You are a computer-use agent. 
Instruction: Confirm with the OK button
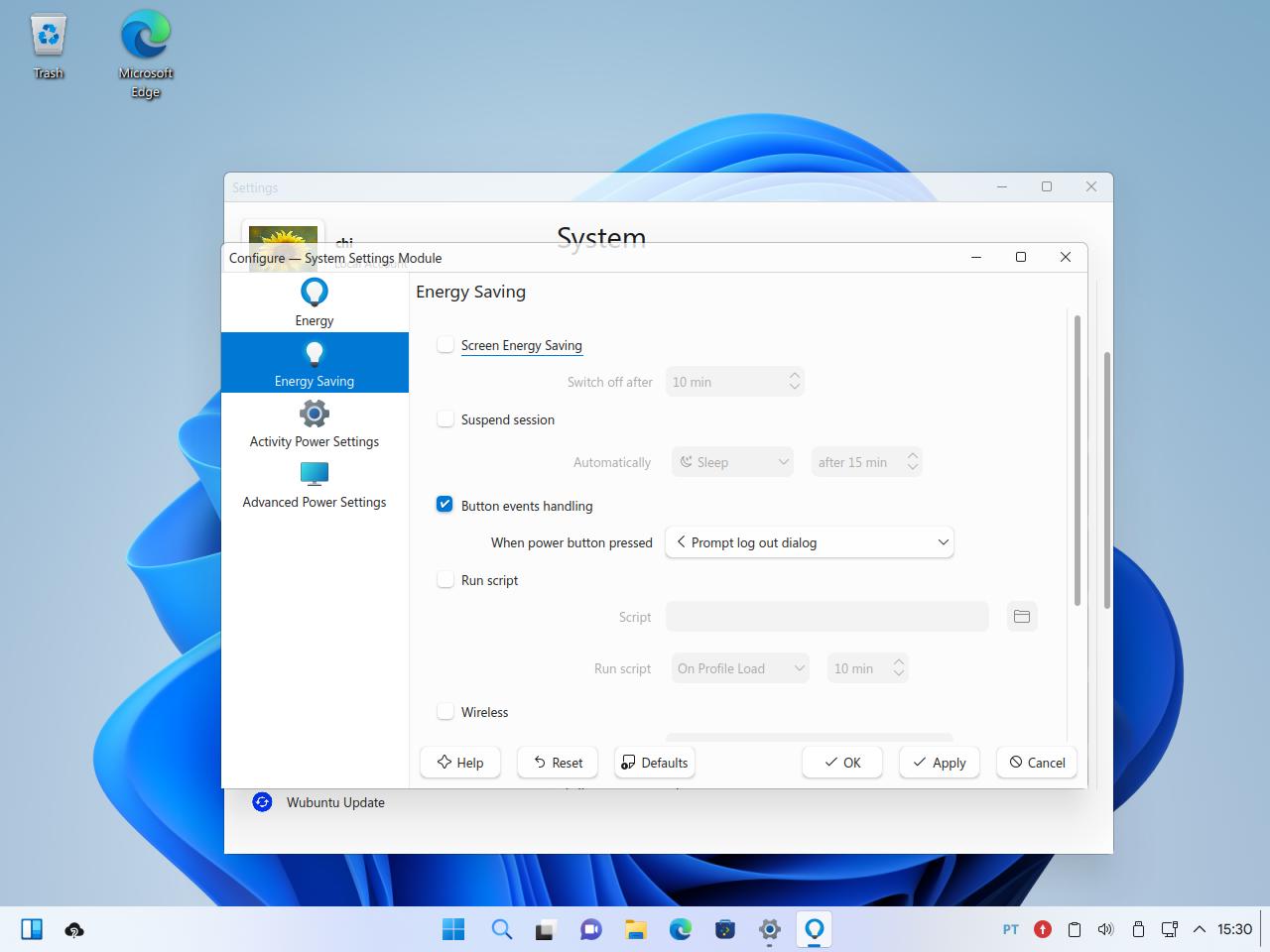click(x=842, y=763)
